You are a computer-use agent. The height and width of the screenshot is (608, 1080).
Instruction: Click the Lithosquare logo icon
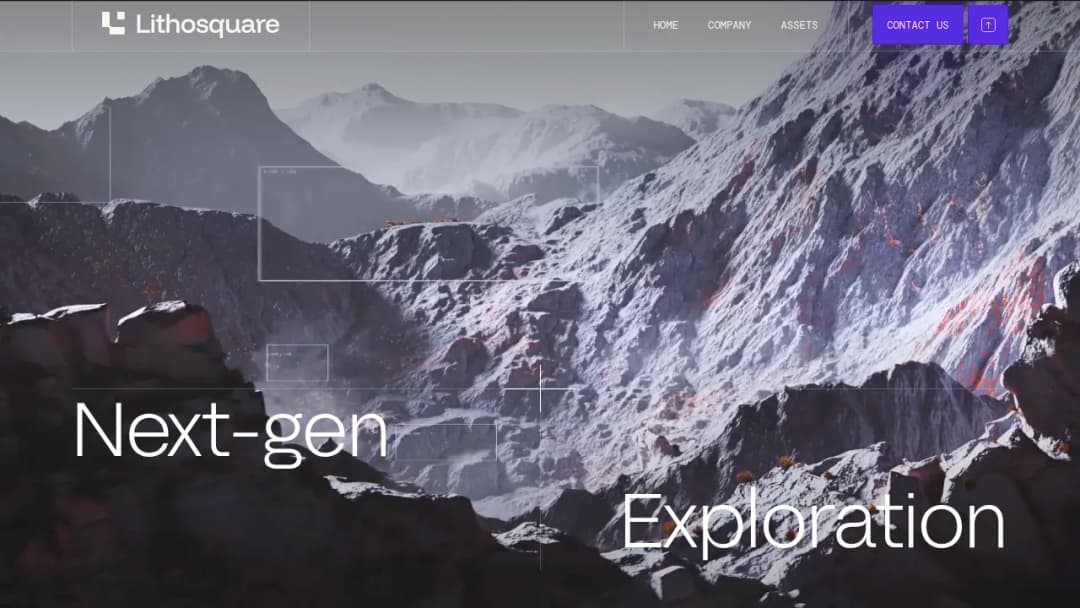114,23
